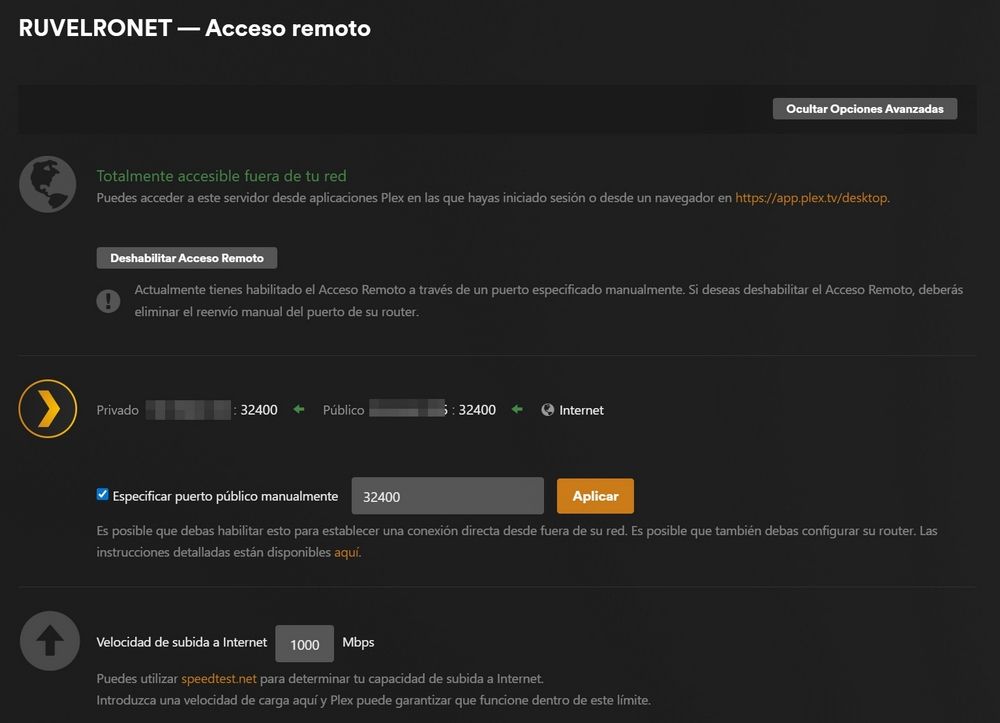The width and height of the screenshot is (1000, 723).
Task: Select the upload speed Mbps field
Action: [x=304, y=643]
